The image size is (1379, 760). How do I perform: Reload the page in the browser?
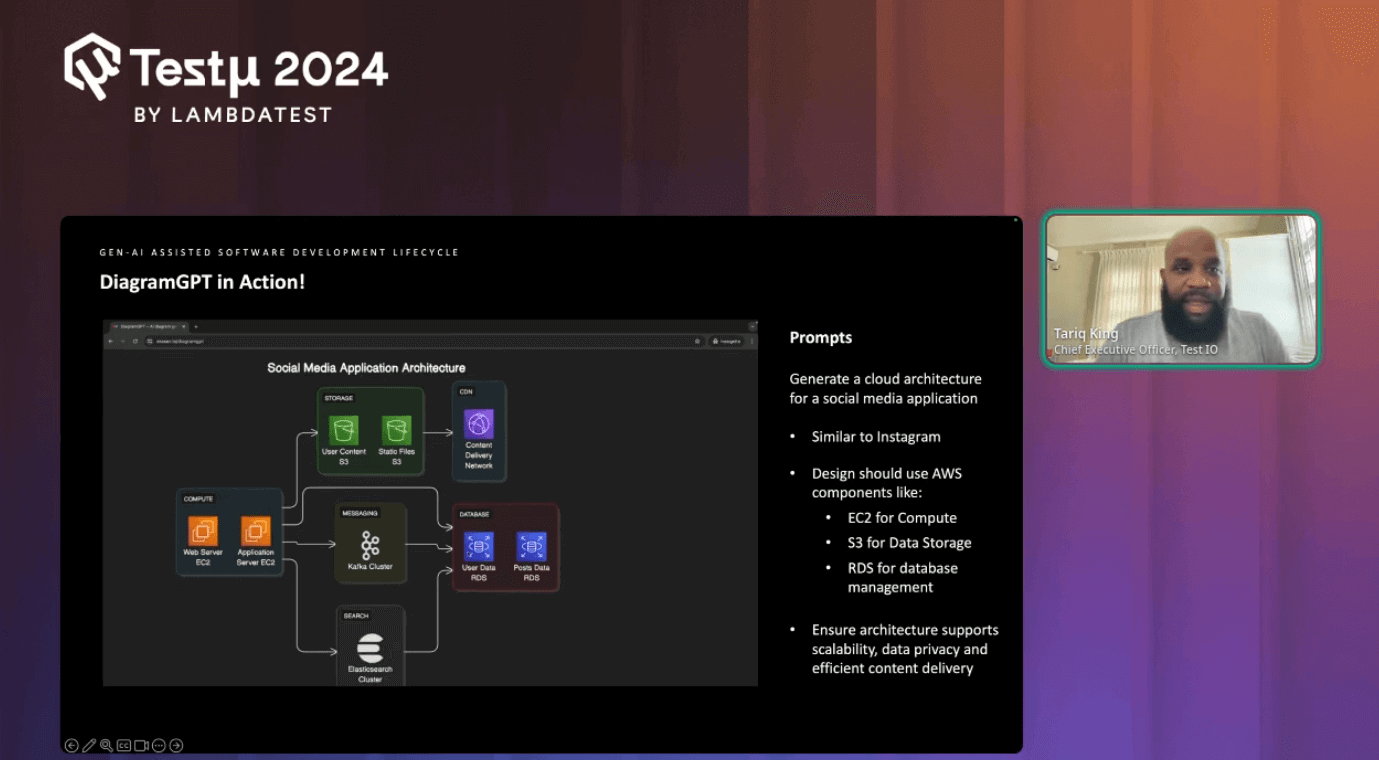[x=136, y=341]
